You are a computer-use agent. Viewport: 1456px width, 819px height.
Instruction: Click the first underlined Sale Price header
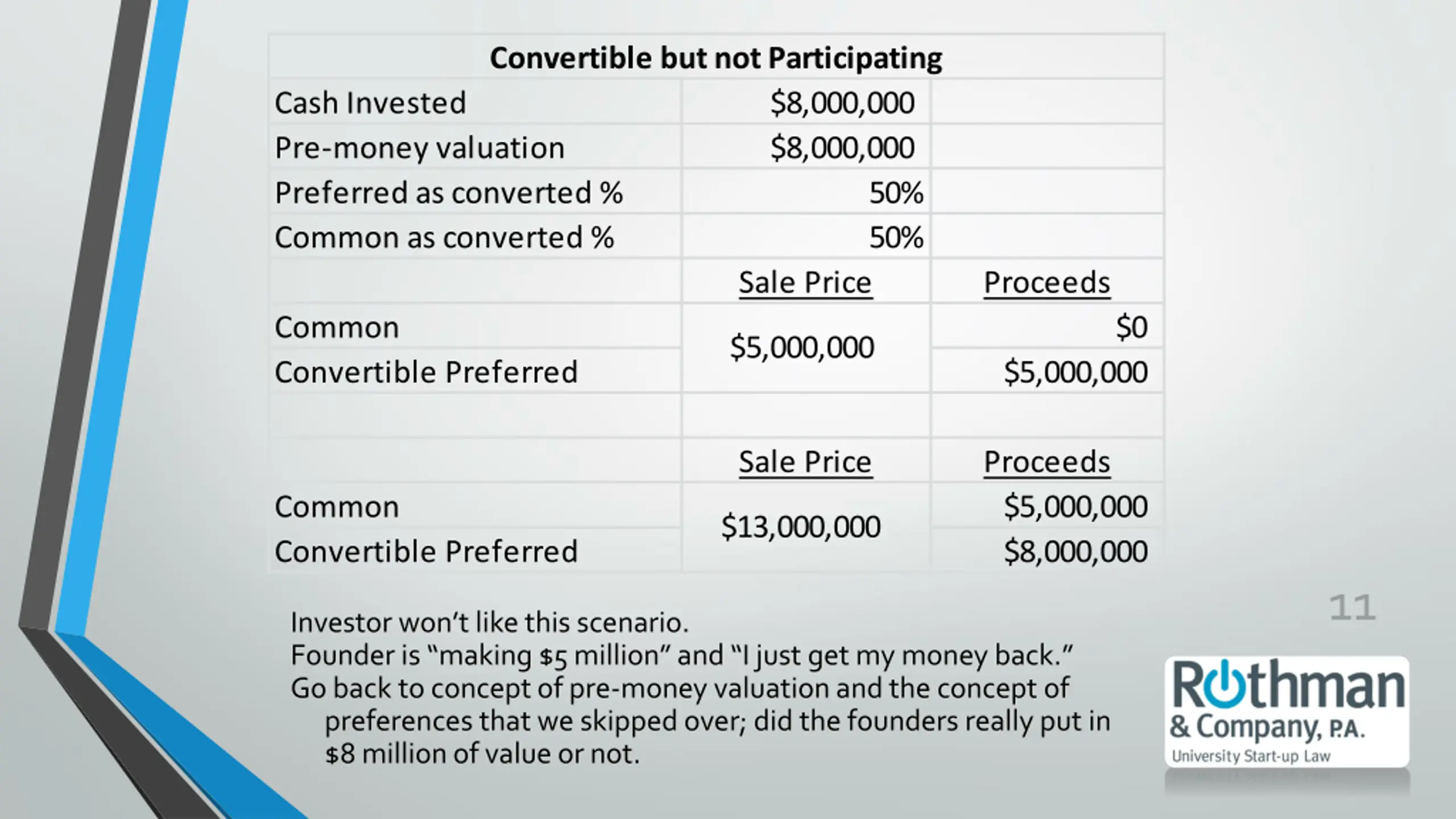tap(805, 283)
